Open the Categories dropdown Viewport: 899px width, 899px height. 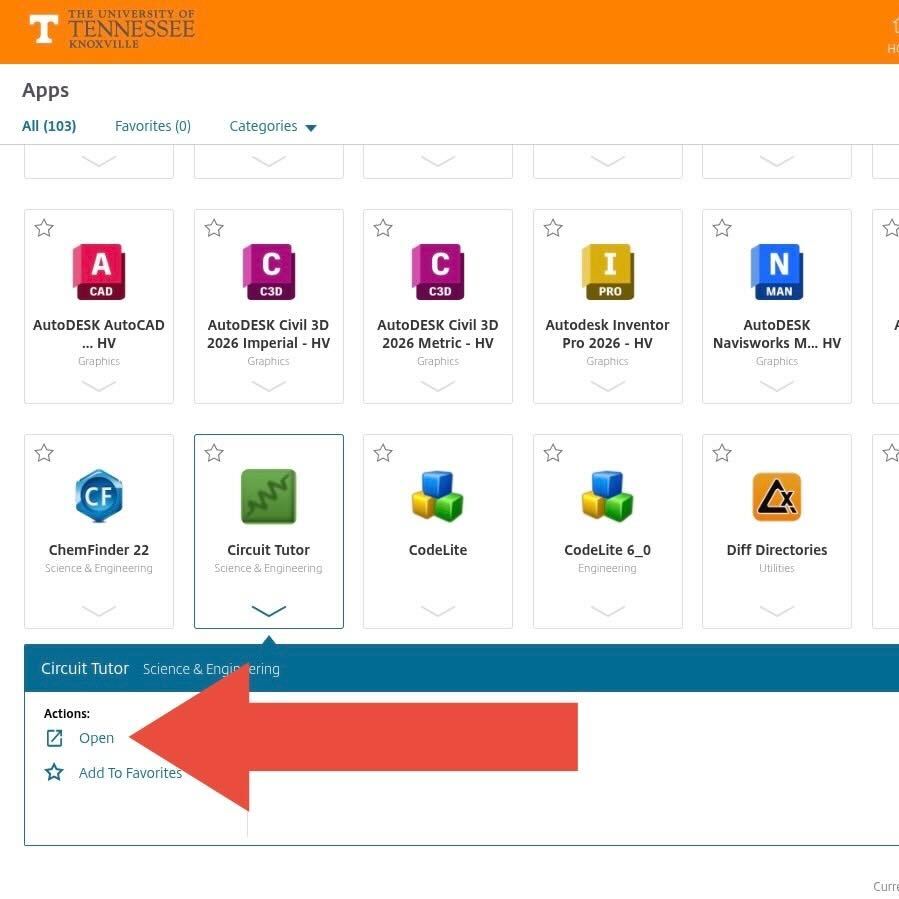pos(272,126)
